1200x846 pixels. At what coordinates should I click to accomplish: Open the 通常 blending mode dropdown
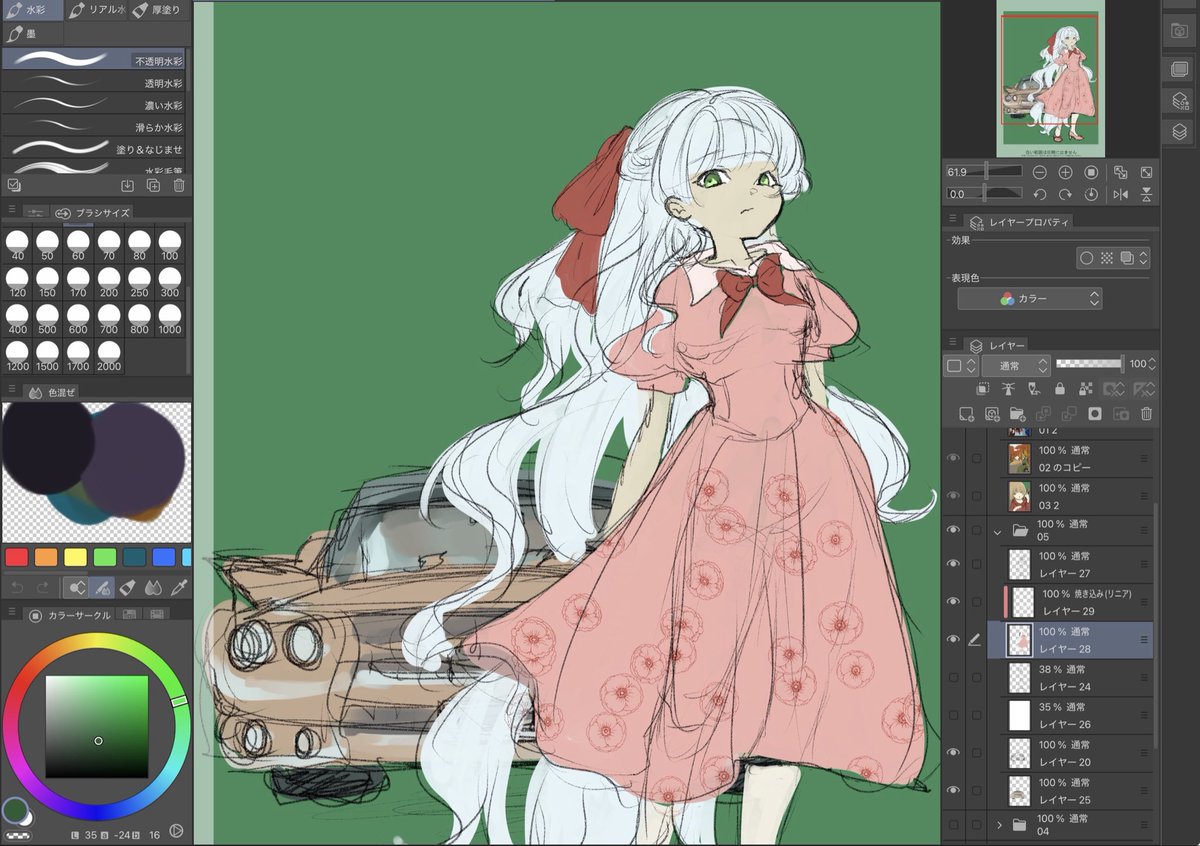[x=1015, y=365]
